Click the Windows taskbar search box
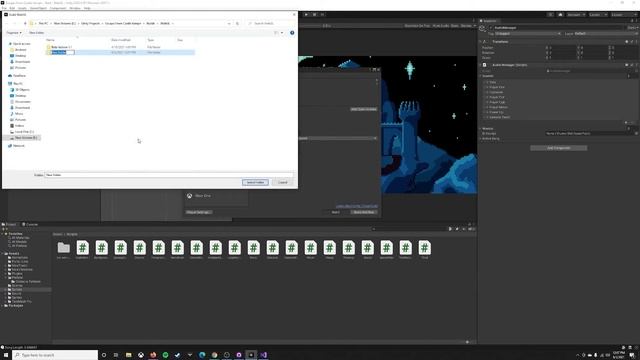This screenshot has width=640, height=360. 55,355
